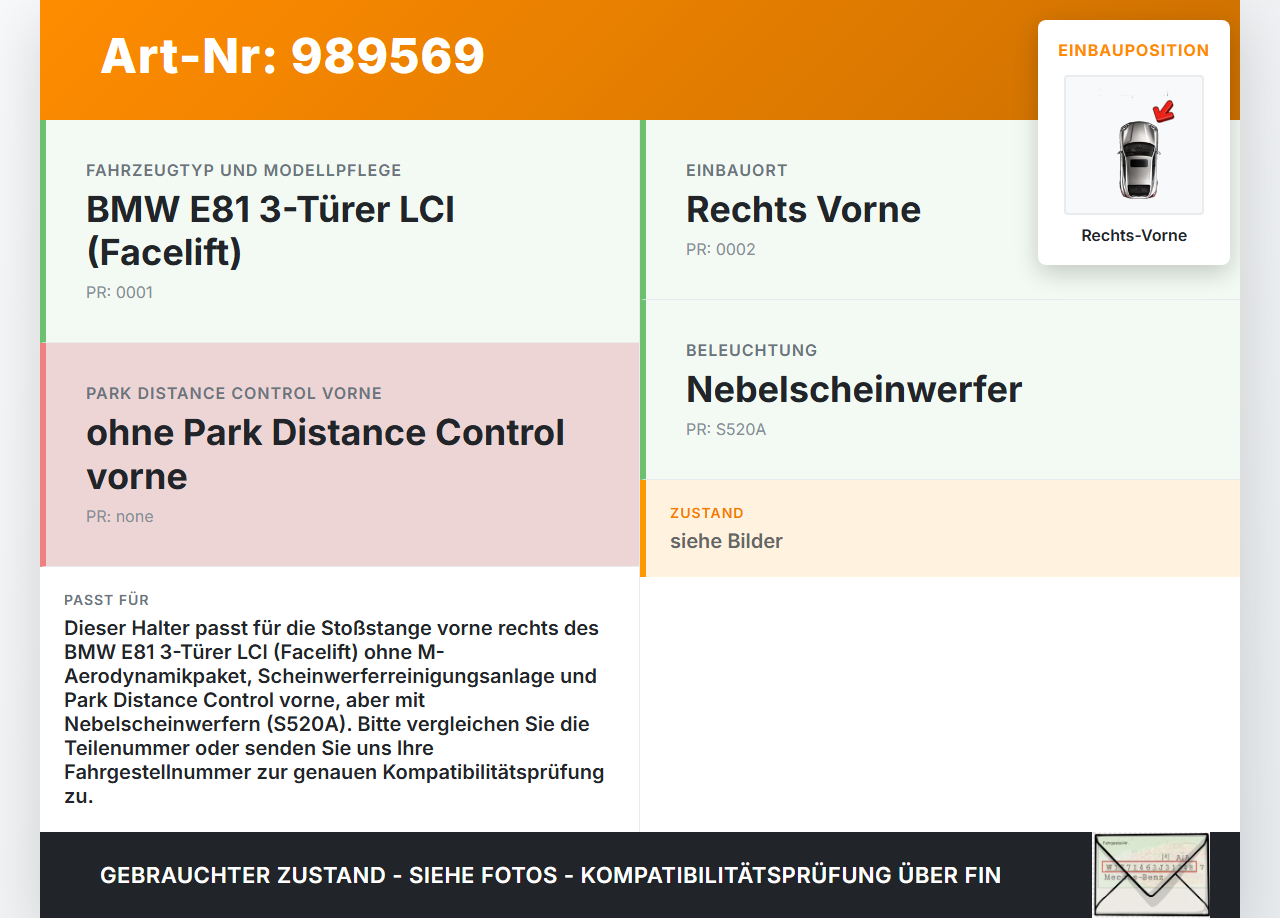
Task: Click the EINBAUPOSITION label
Action: (1134, 50)
